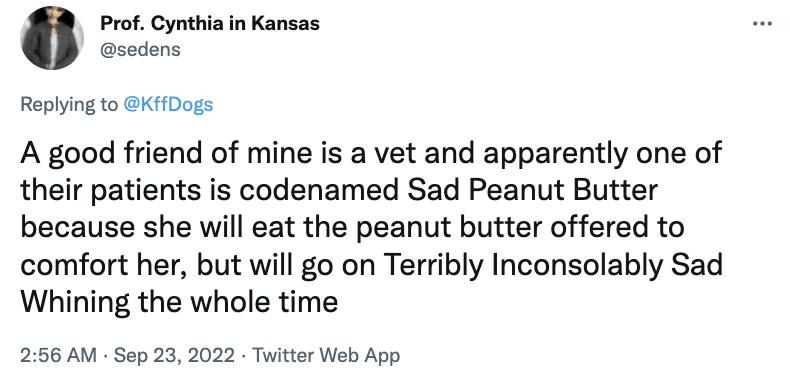Open Prof. Cynthia's profile picture
The image size is (790, 378).
click(52, 38)
